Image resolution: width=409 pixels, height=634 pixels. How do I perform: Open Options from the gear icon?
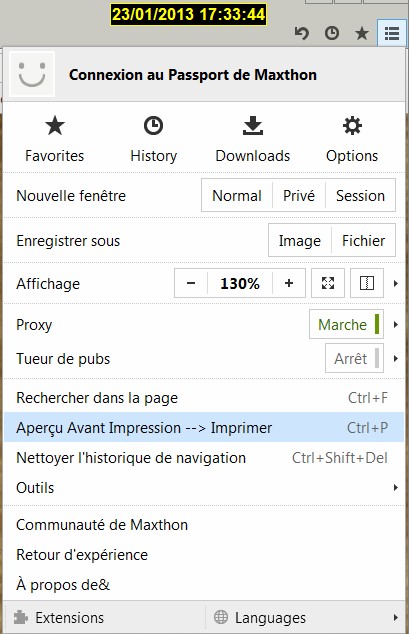click(x=352, y=126)
